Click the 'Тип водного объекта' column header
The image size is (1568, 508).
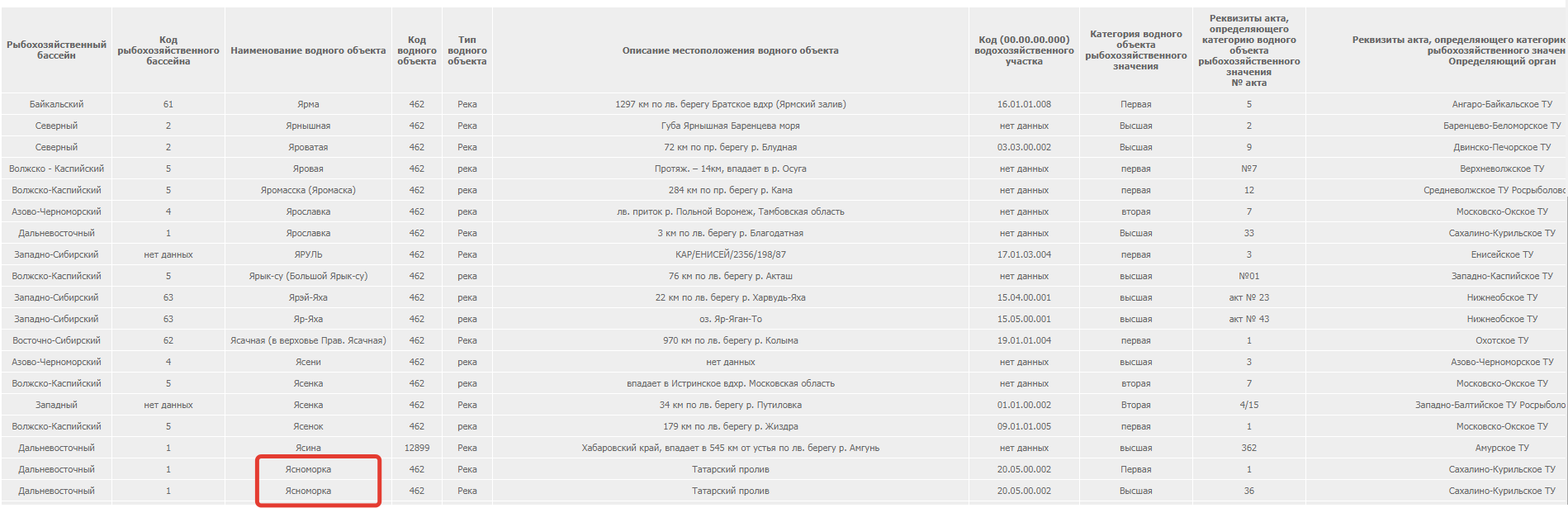[467, 50]
